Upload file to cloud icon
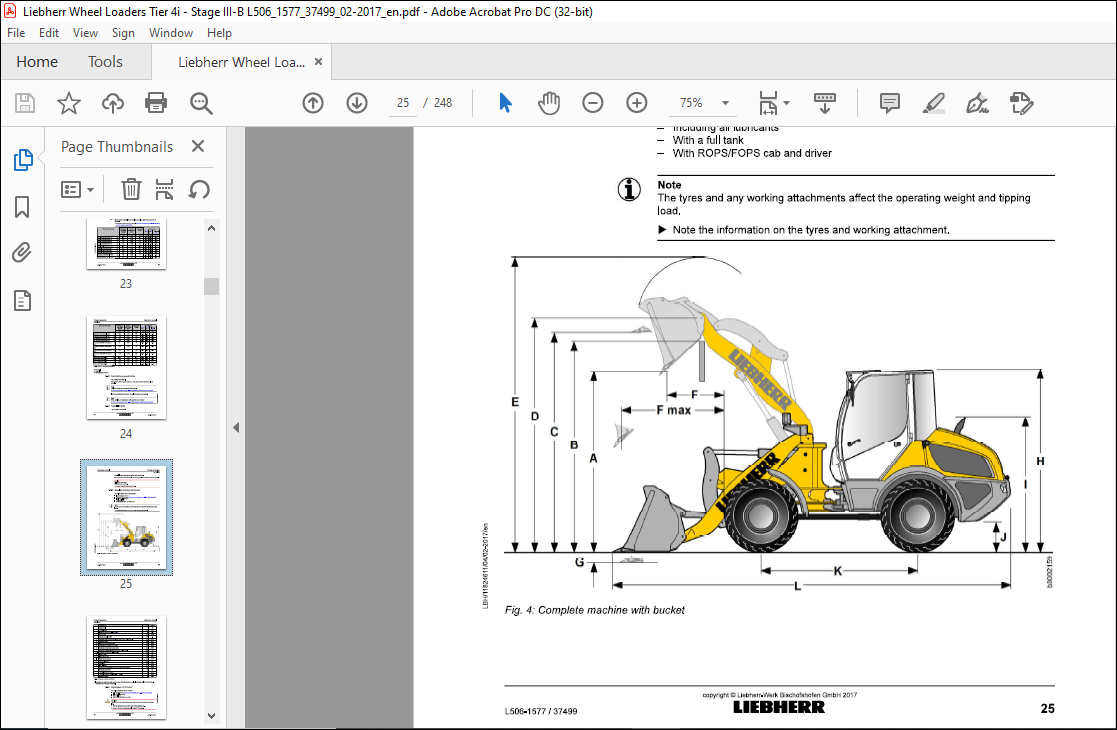The height and width of the screenshot is (730, 1117). tap(113, 103)
